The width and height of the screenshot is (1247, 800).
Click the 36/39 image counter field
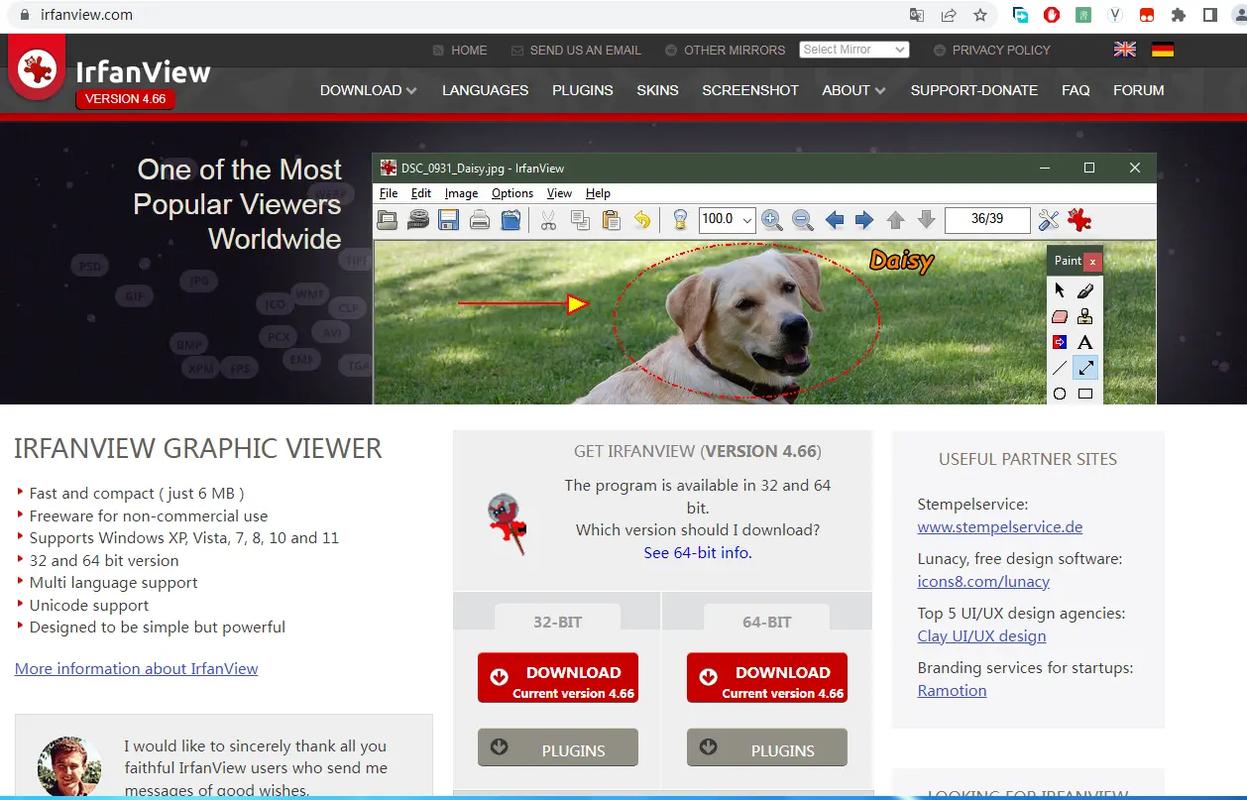[x=987, y=219]
